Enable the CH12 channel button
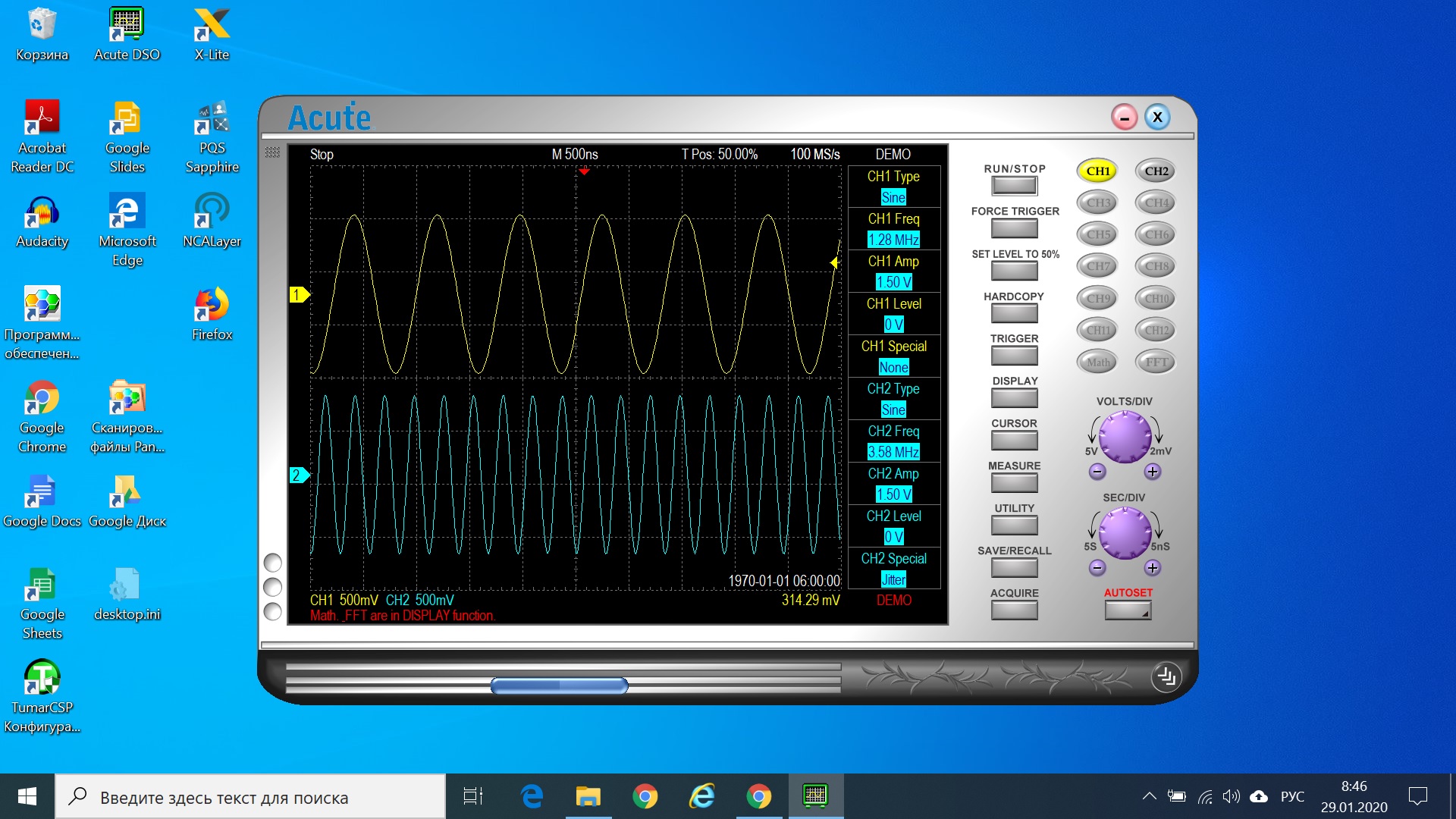 pos(1156,330)
